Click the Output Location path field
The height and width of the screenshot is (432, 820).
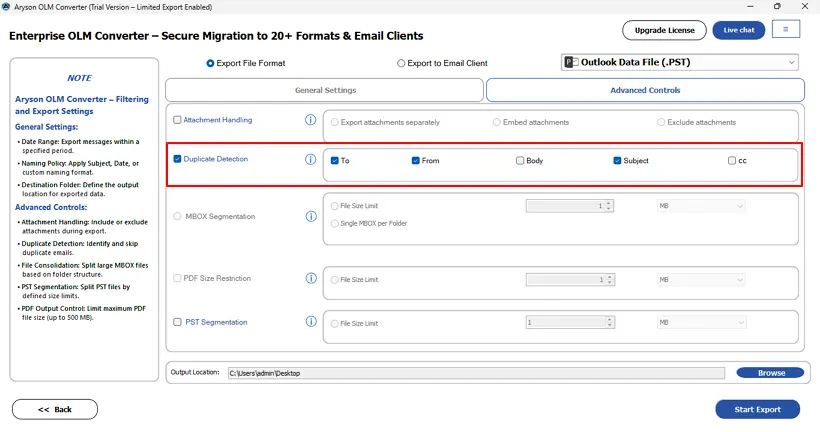coord(475,373)
